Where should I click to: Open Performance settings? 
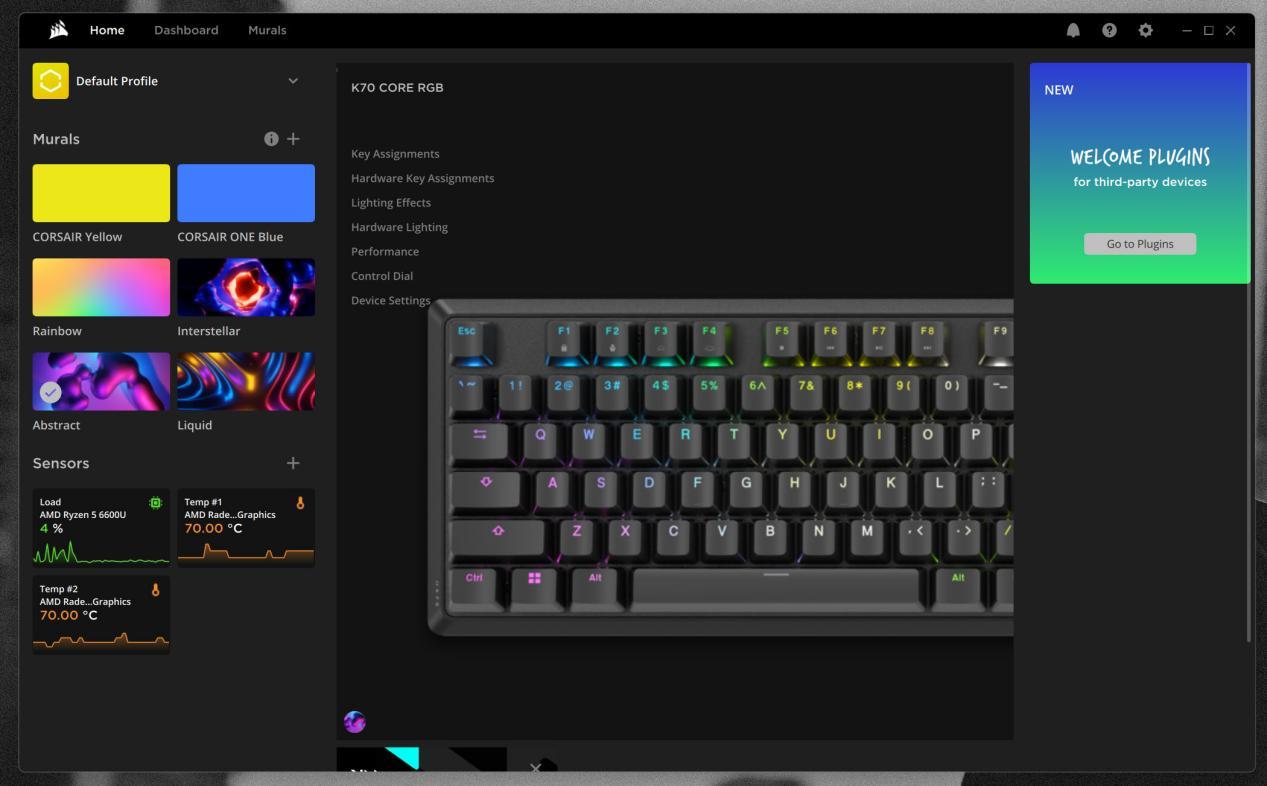(385, 252)
